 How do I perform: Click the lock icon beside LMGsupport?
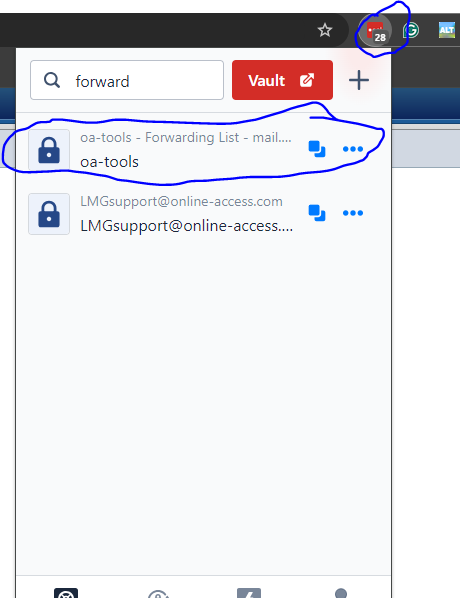[x=49, y=214]
